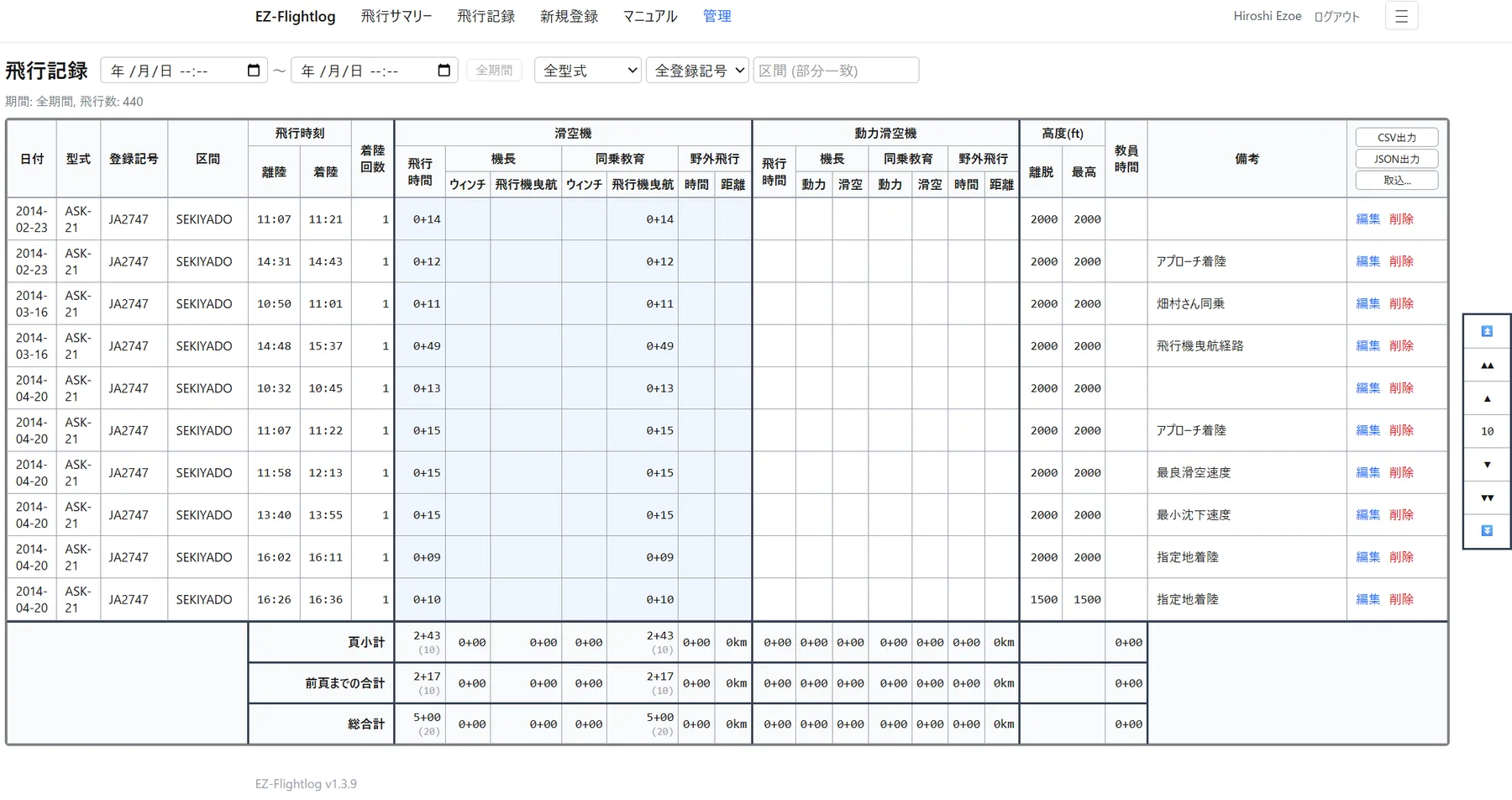This screenshot has height=800, width=1512.
Task: Click ログアウト to log out
Action: (1336, 16)
